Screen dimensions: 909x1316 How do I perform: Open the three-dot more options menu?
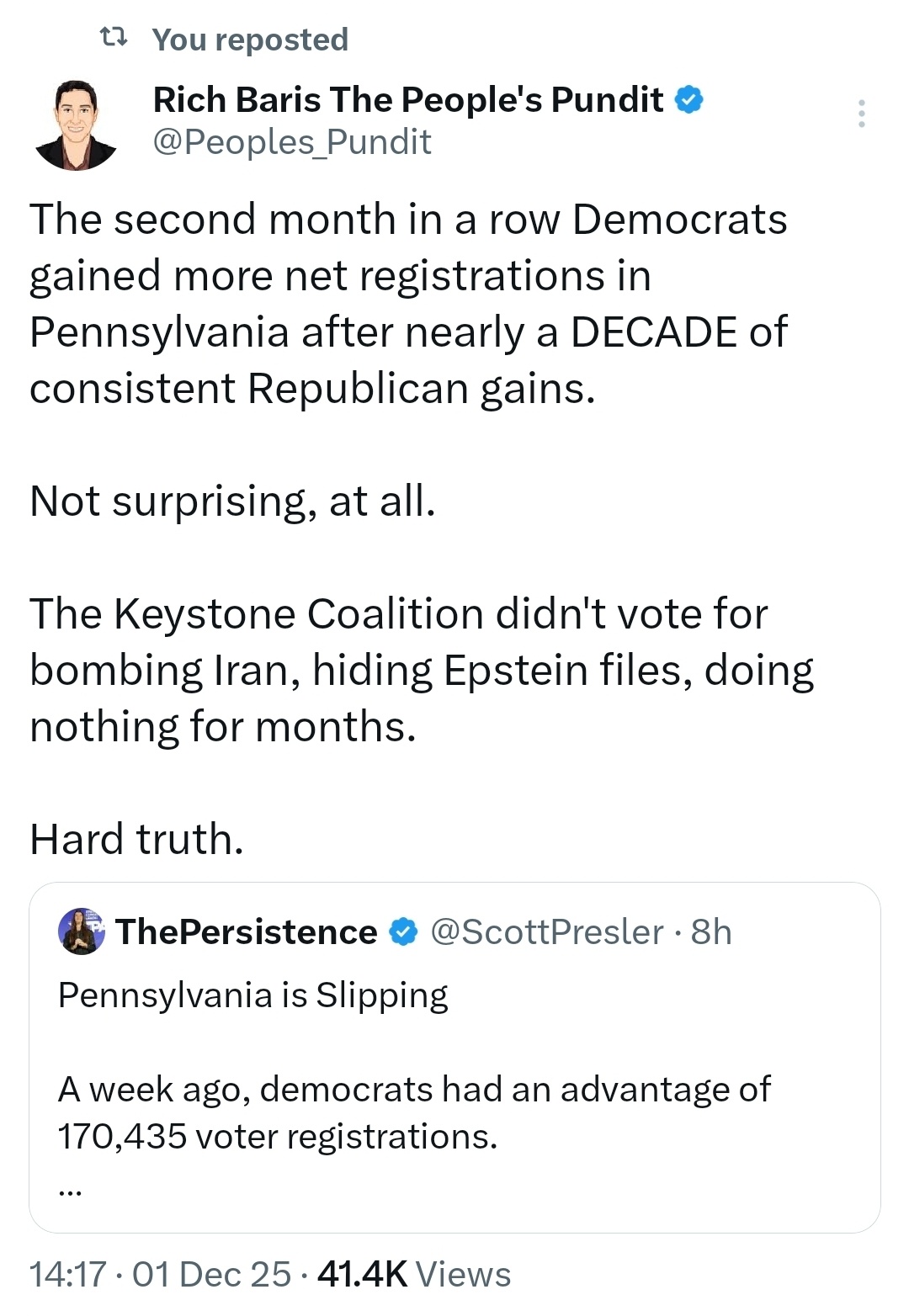[861, 114]
